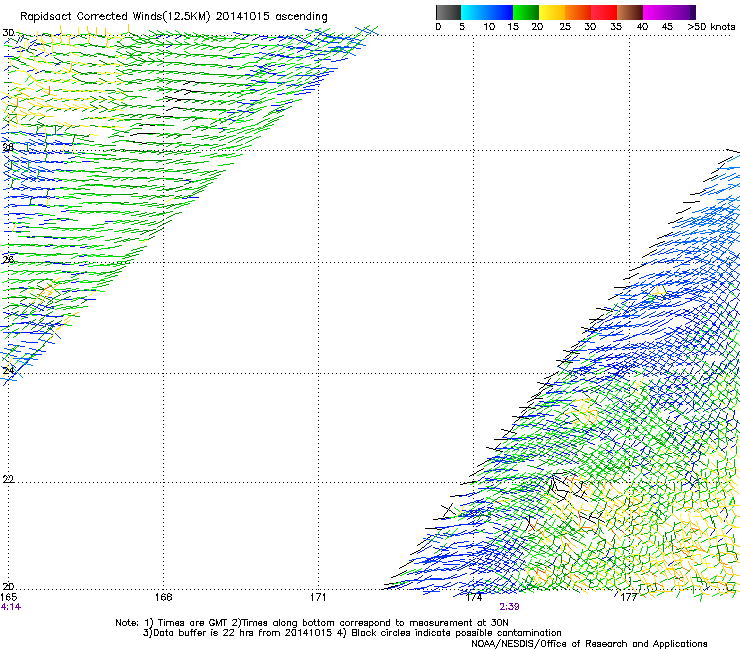Screen dimensions: 740x650
Task: Click the 'Rapidscat Corrected Winds(12.5KM)' title text
Action: [115, 16]
